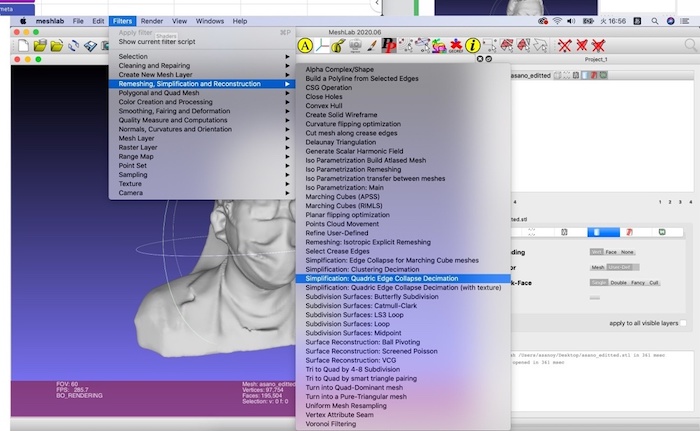Click the Wi-Fi status icon in menu bar
700x431 pixels.
(x=557, y=21)
